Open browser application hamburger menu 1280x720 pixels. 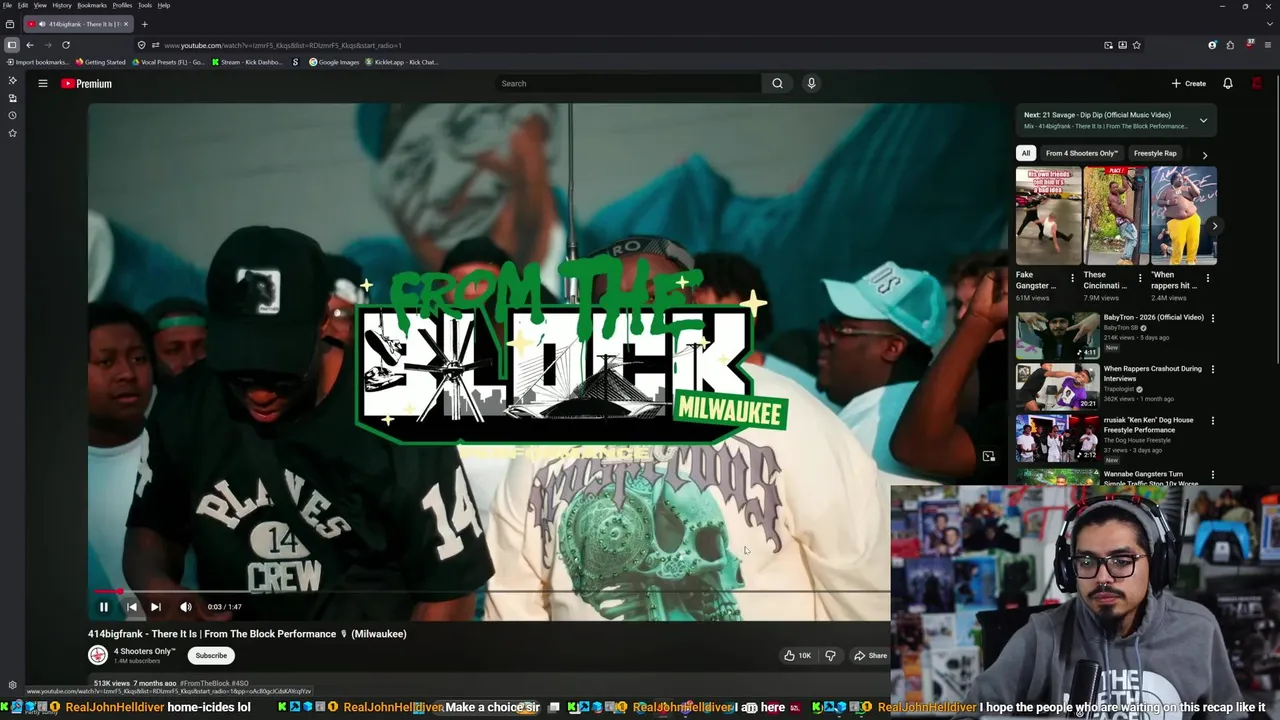(1268, 45)
